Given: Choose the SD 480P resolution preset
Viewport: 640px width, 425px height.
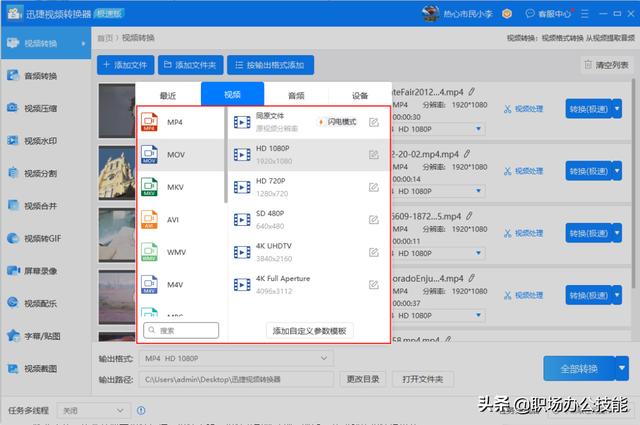Looking at the screenshot, I should [x=308, y=220].
